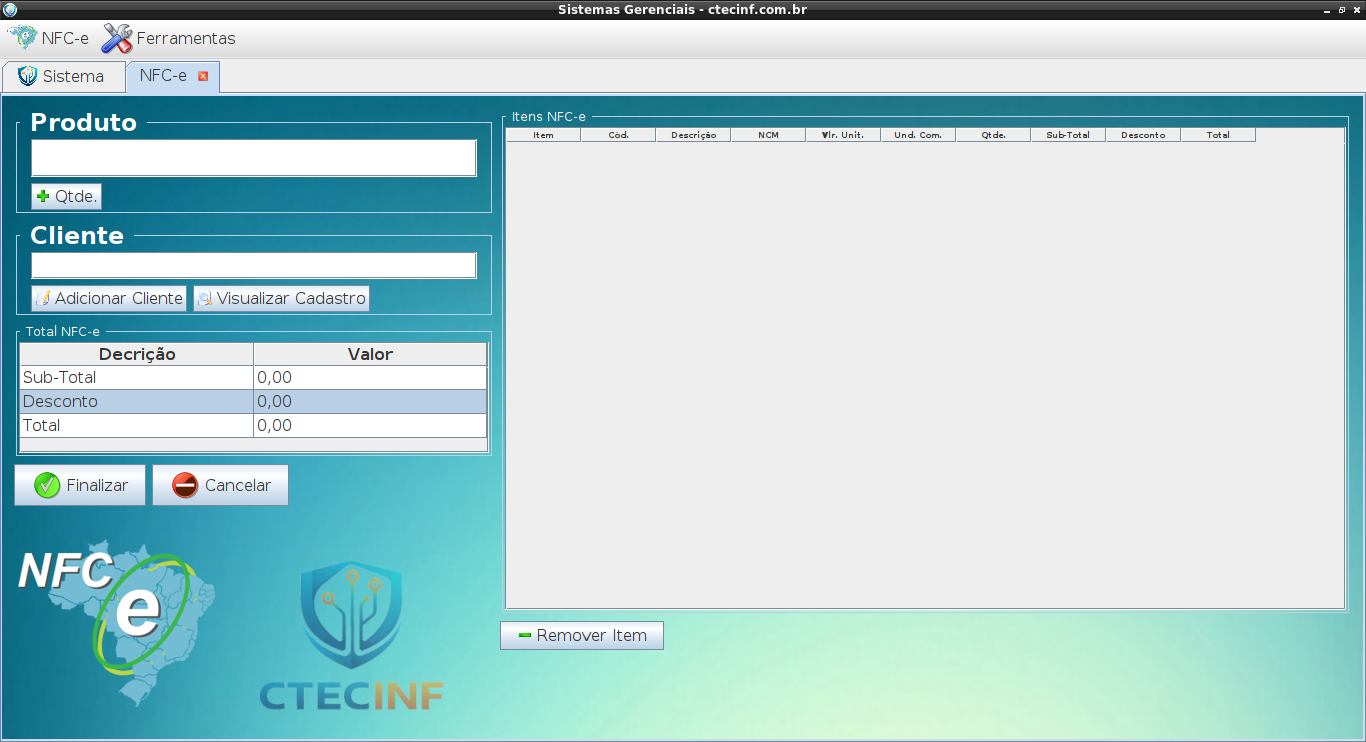Click the window menu icon in the title bar
Screen dimensions: 1366x742
[10, 9]
